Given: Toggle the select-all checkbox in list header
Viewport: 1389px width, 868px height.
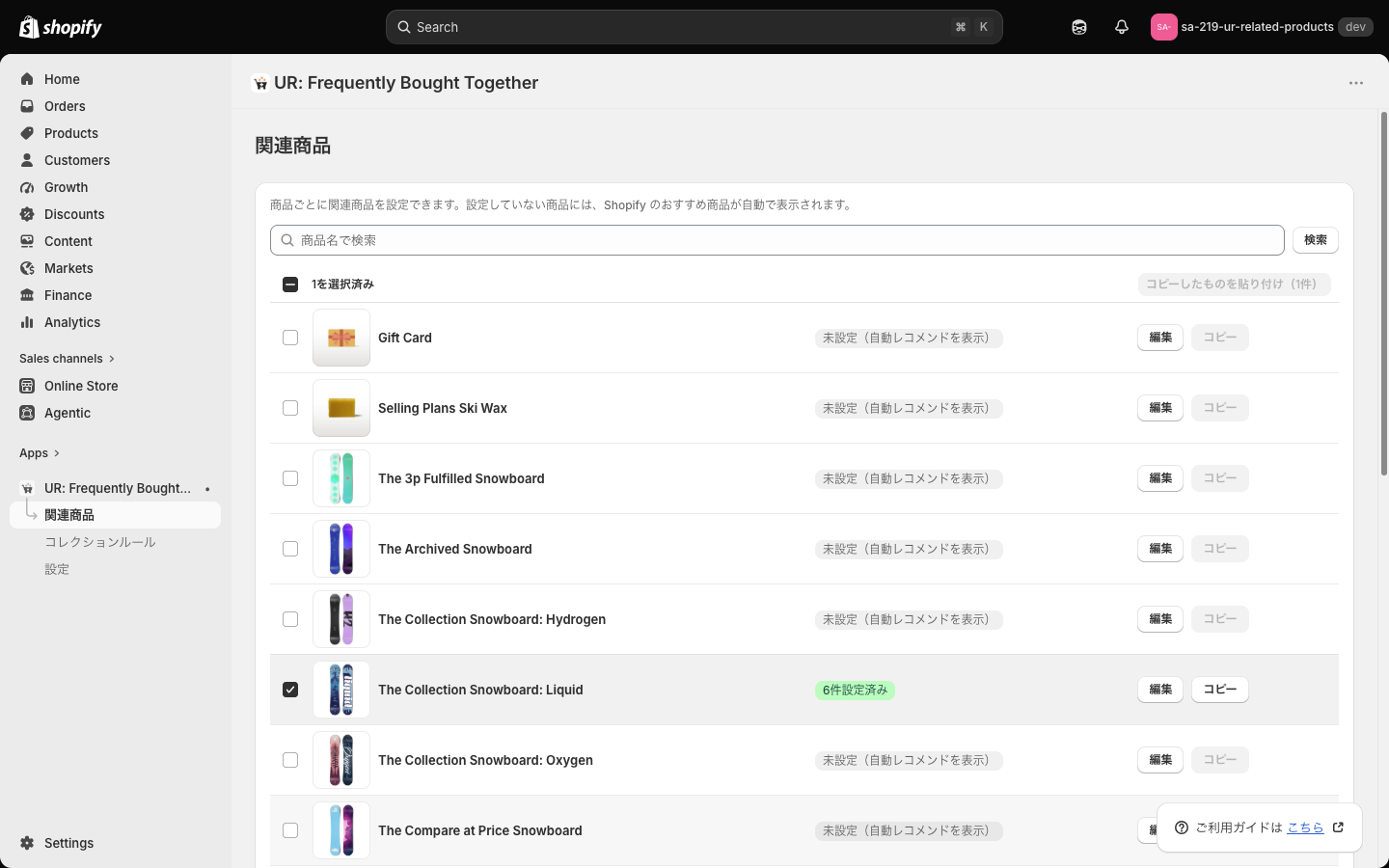Looking at the screenshot, I should click(290, 285).
